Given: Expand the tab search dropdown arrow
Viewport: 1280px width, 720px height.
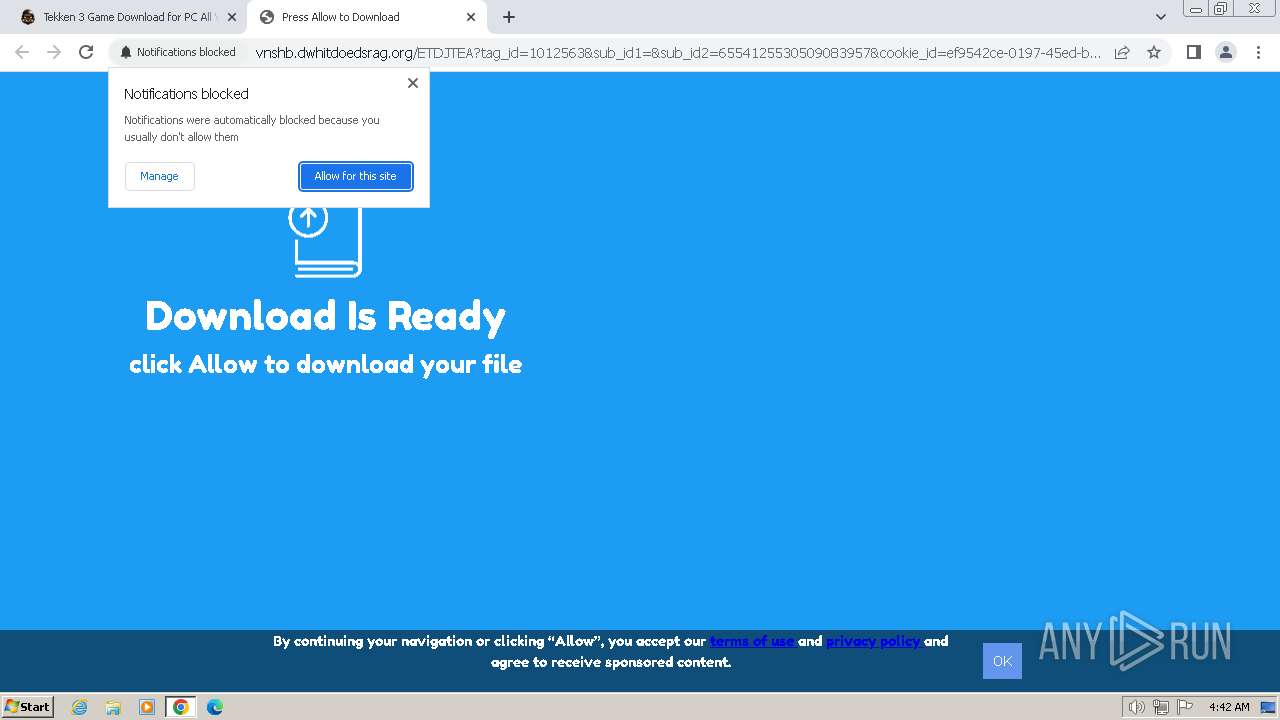Looking at the screenshot, I should 1160,17.
